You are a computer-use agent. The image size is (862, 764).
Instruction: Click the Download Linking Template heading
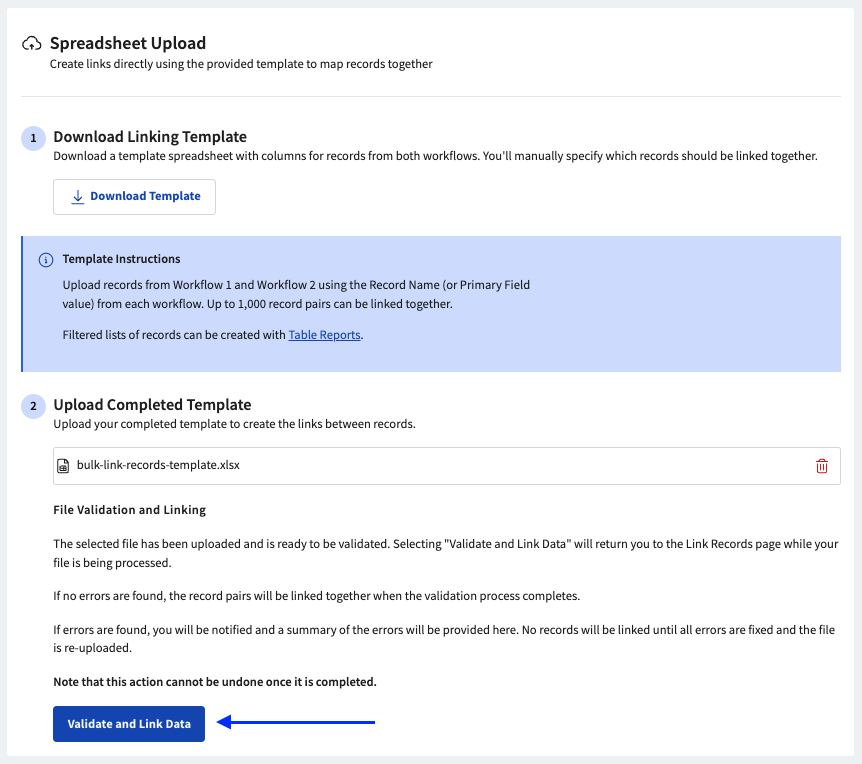(150, 137)
